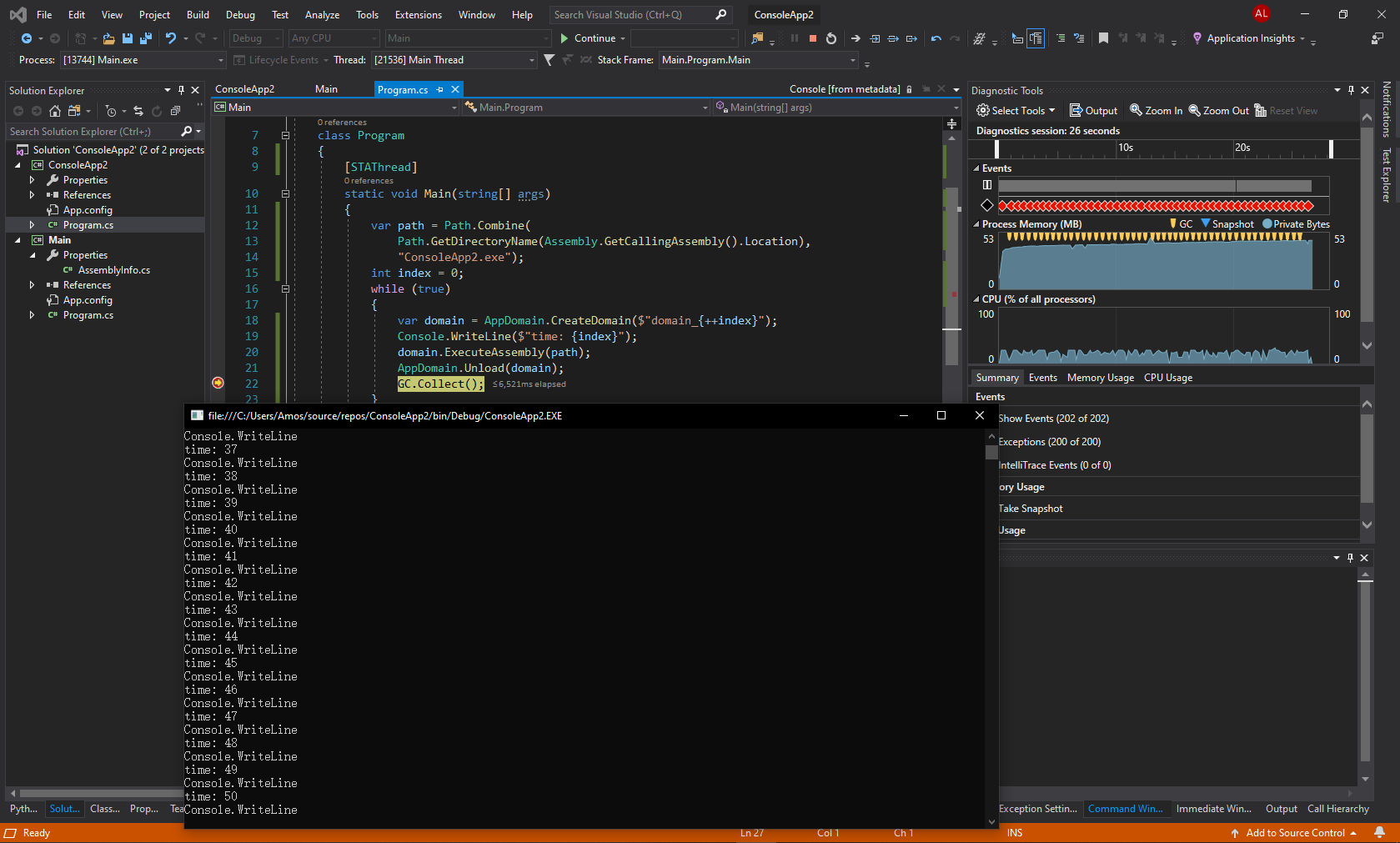Open the Analyze menu
This screenshot has width=1400, height=843.
(x=321, y=14)
